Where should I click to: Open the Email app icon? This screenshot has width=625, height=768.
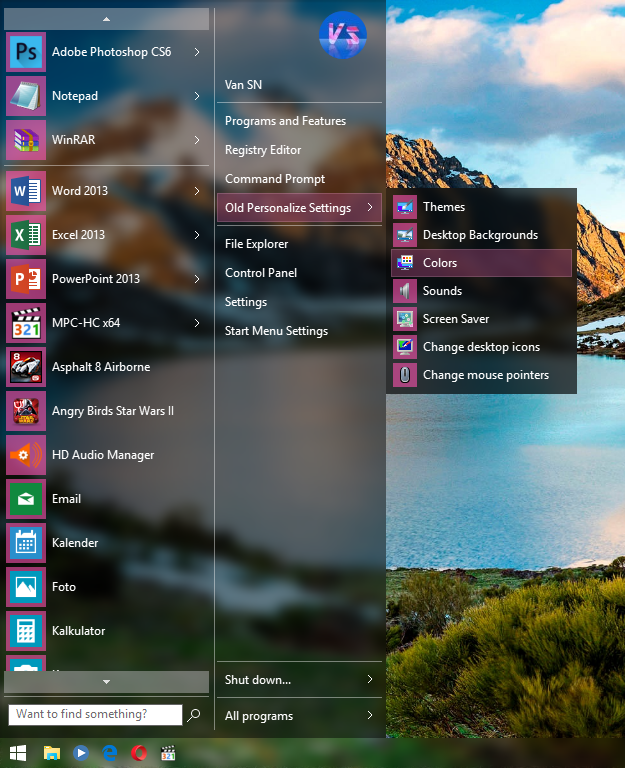(x=26, y=499)
